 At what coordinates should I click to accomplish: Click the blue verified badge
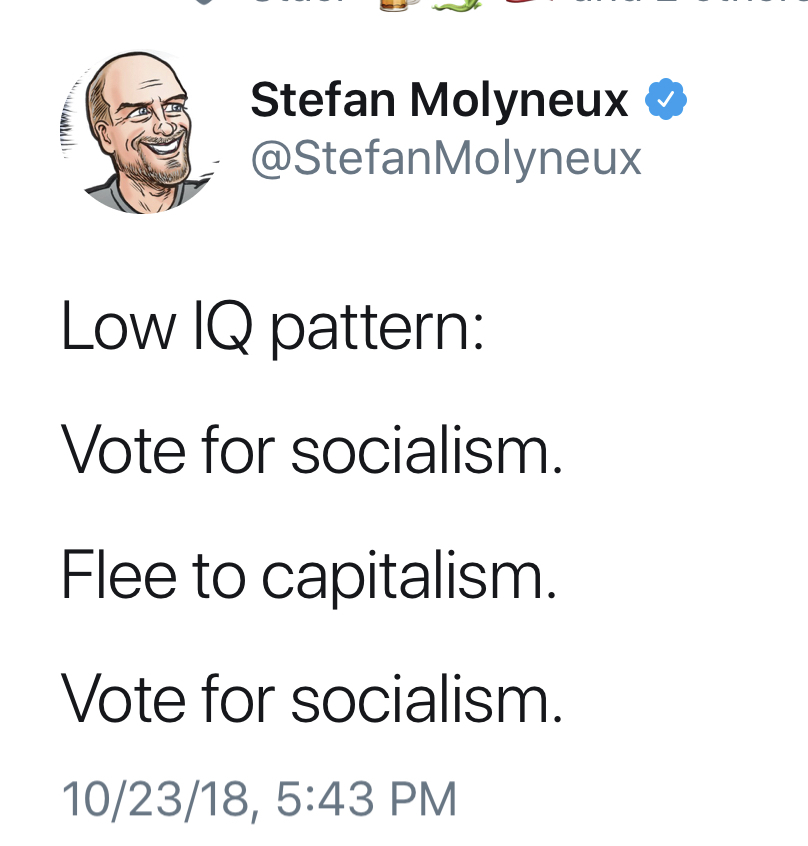pos(666,99)
